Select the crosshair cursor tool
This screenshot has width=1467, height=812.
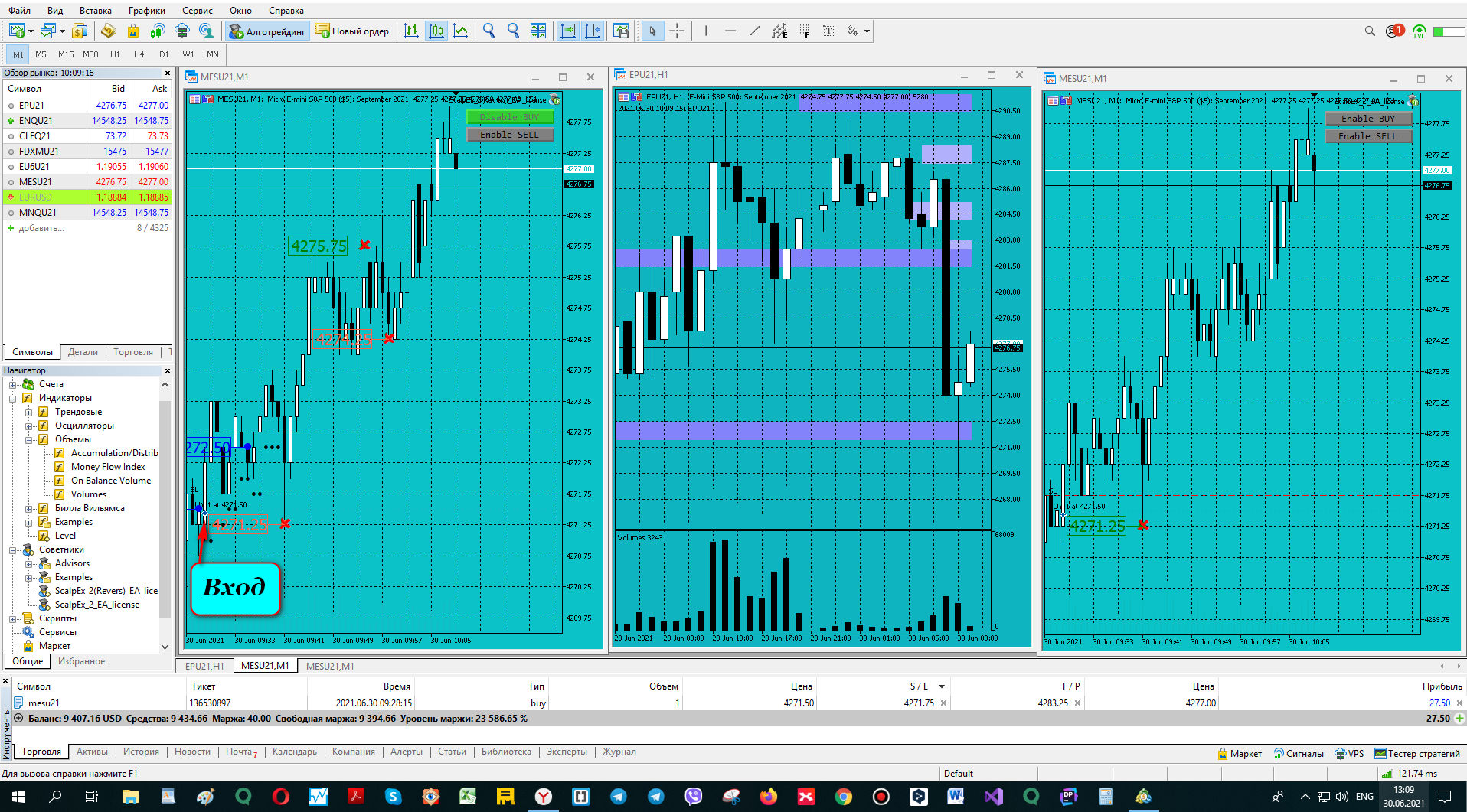[x=677, y=31]
